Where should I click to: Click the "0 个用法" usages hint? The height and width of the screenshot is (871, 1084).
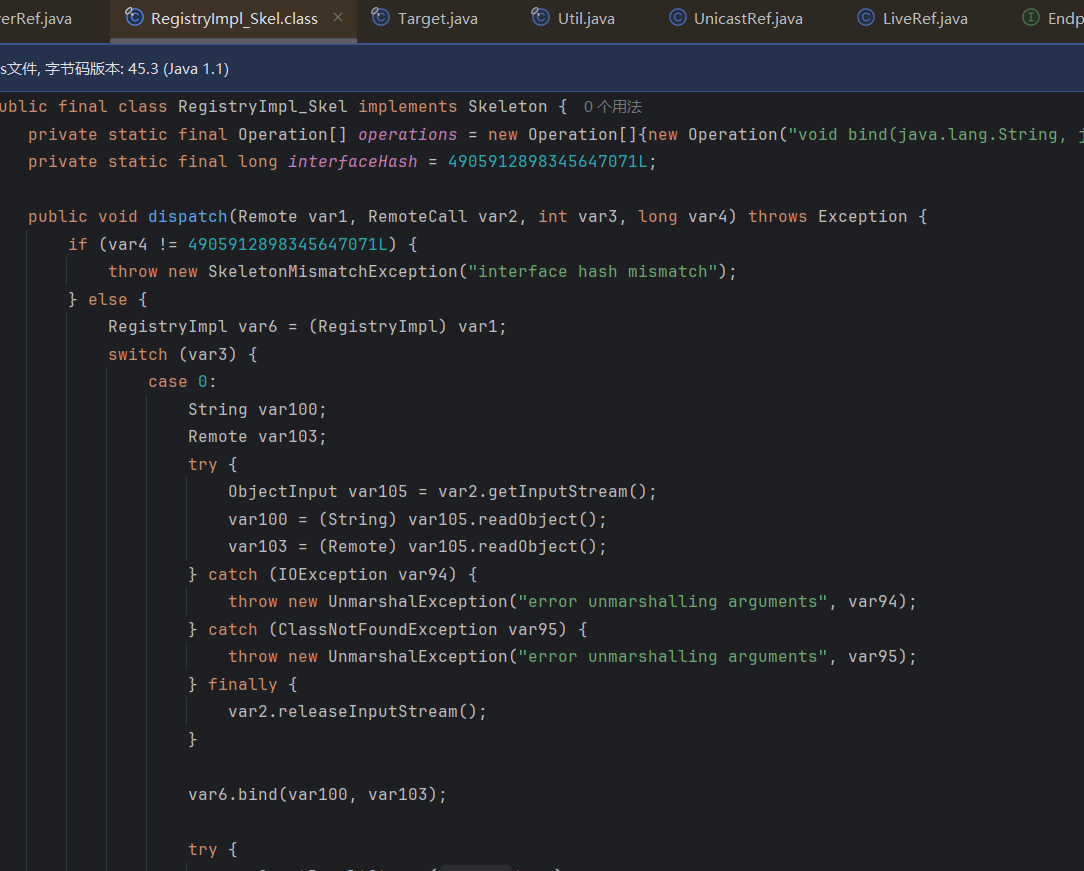point(612,107)
